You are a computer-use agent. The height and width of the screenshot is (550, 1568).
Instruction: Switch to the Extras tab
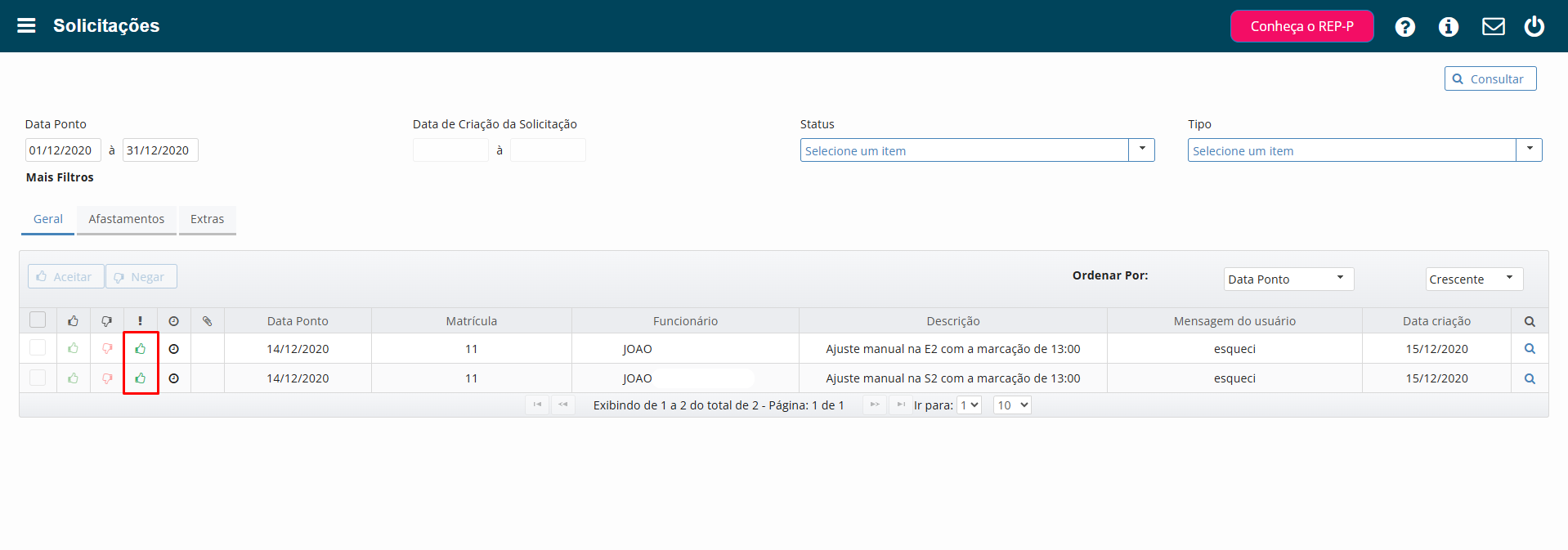(x=208, y=219)
